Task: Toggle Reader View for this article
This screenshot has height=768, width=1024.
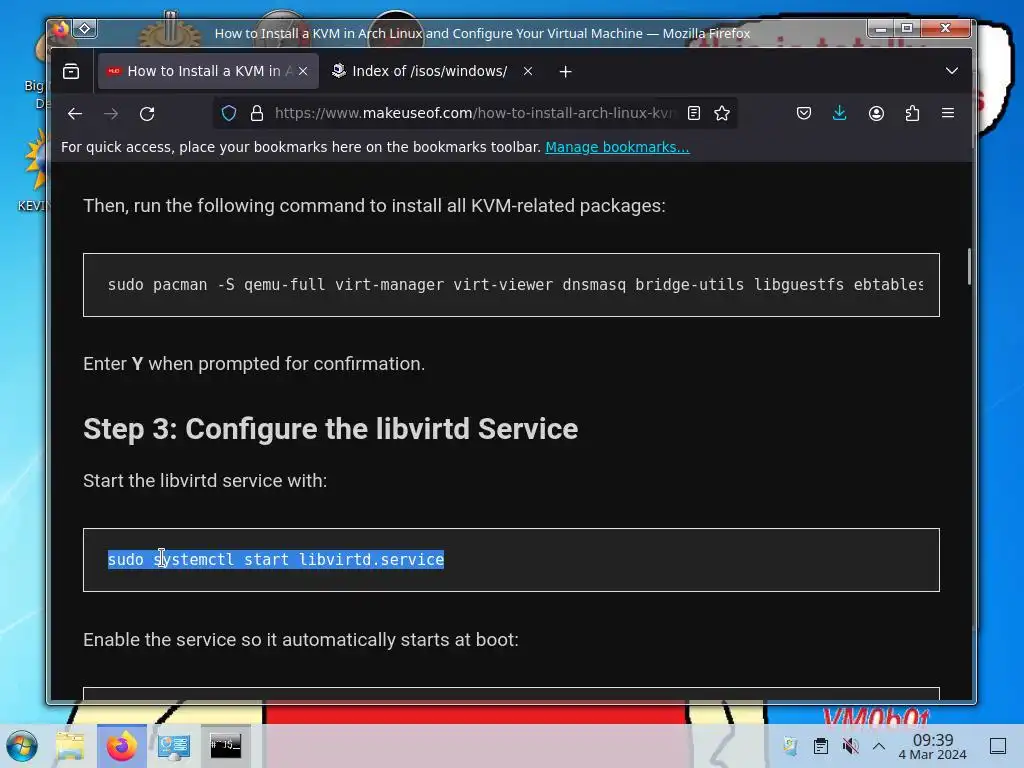Action: click(694, 114)
